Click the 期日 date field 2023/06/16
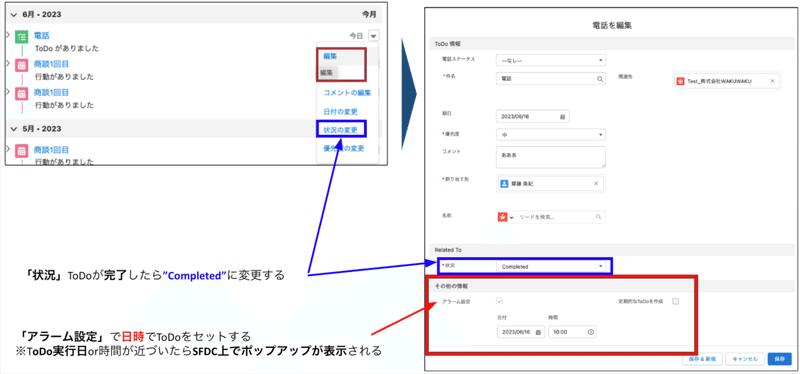Viewport: 800px width, 374px height. point(532,116)
